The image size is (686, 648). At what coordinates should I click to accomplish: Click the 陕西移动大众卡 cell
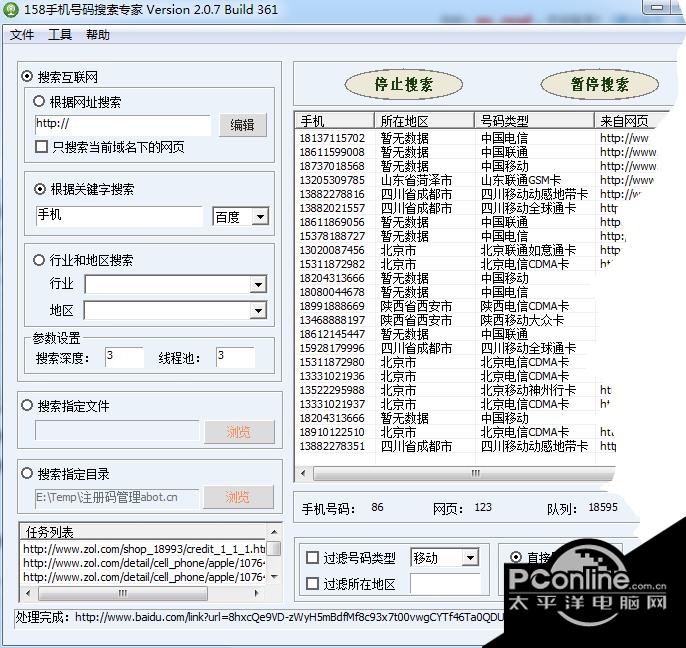point(522,320)
